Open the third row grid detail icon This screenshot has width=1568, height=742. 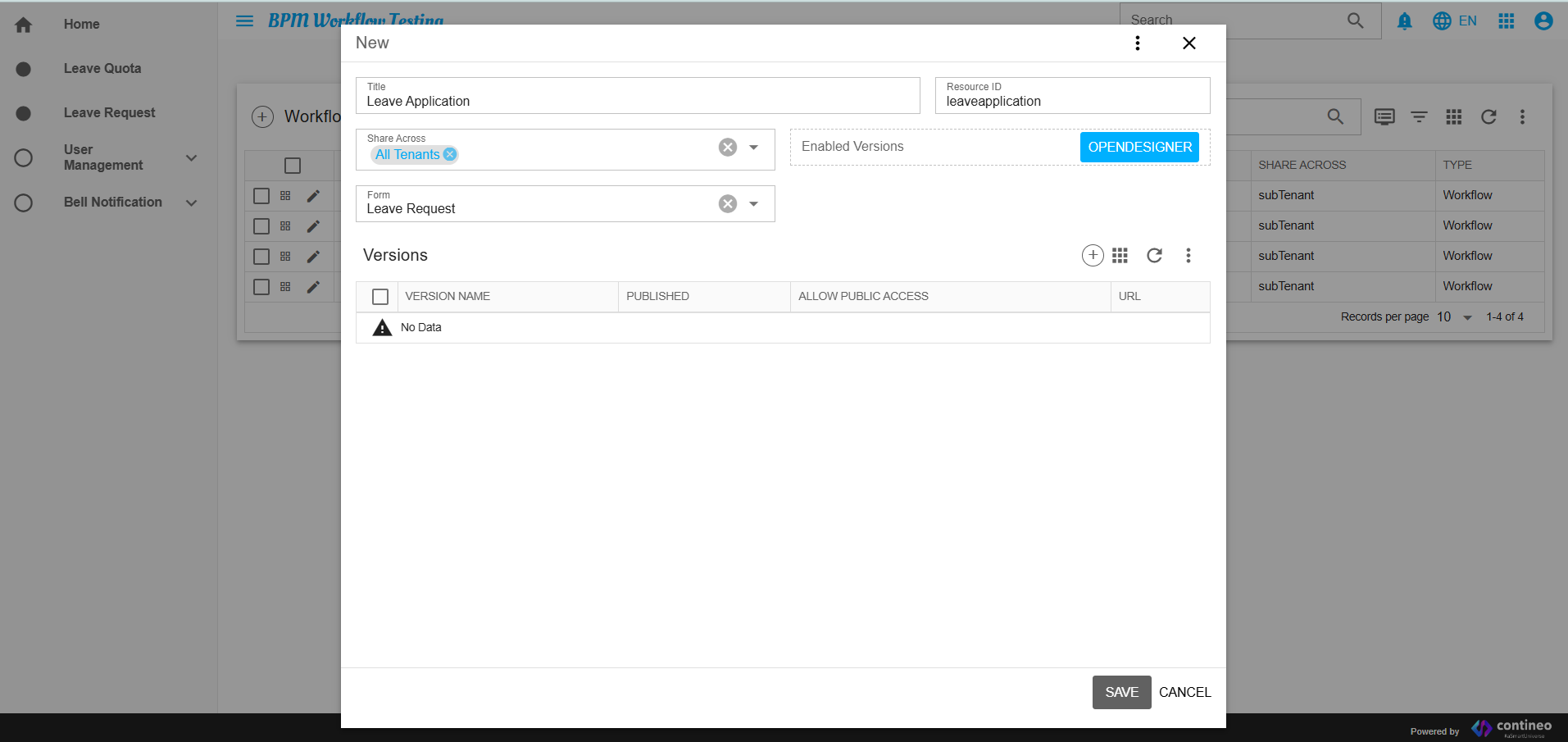pos(285,257)
